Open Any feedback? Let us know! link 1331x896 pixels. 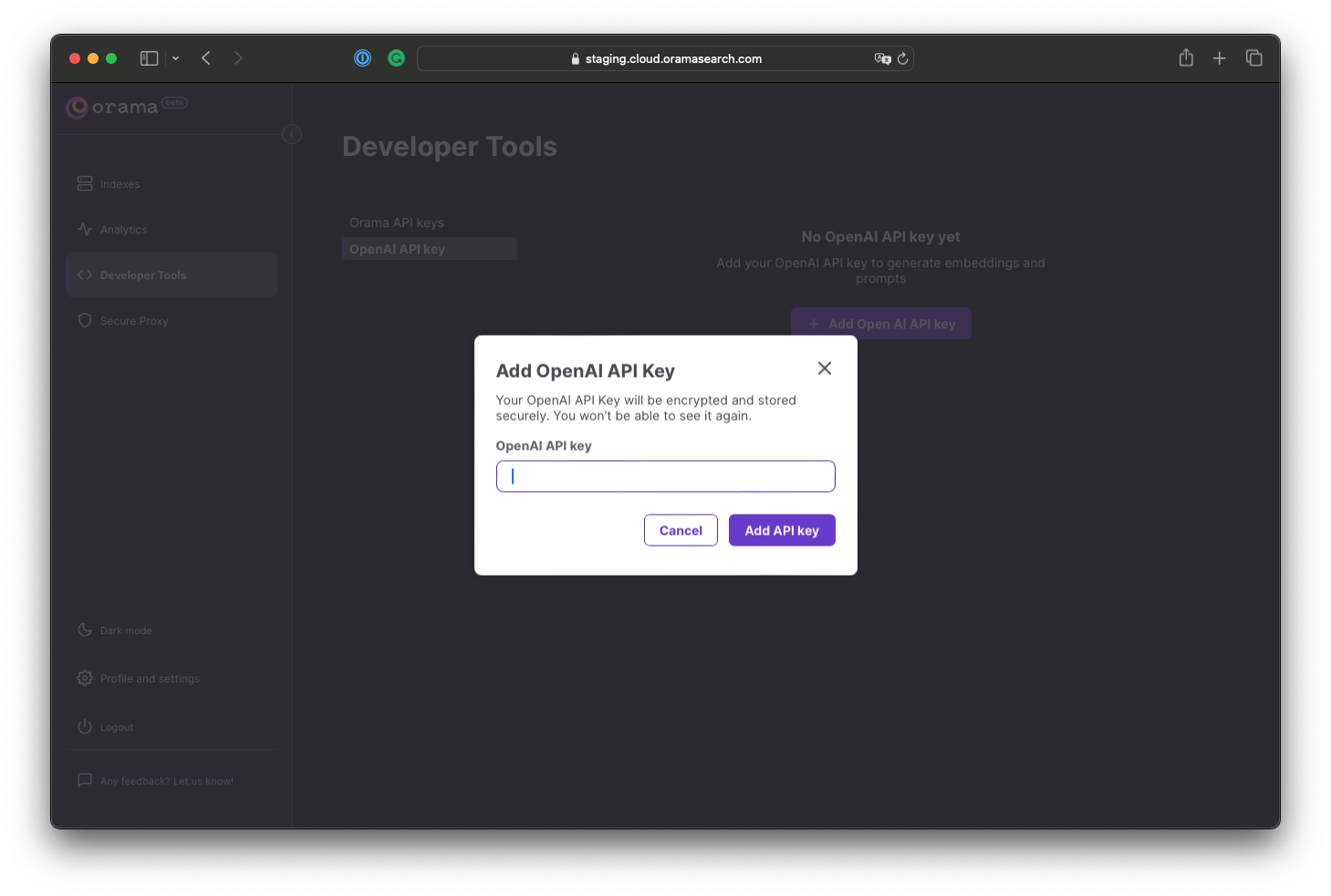click(167, 781)
